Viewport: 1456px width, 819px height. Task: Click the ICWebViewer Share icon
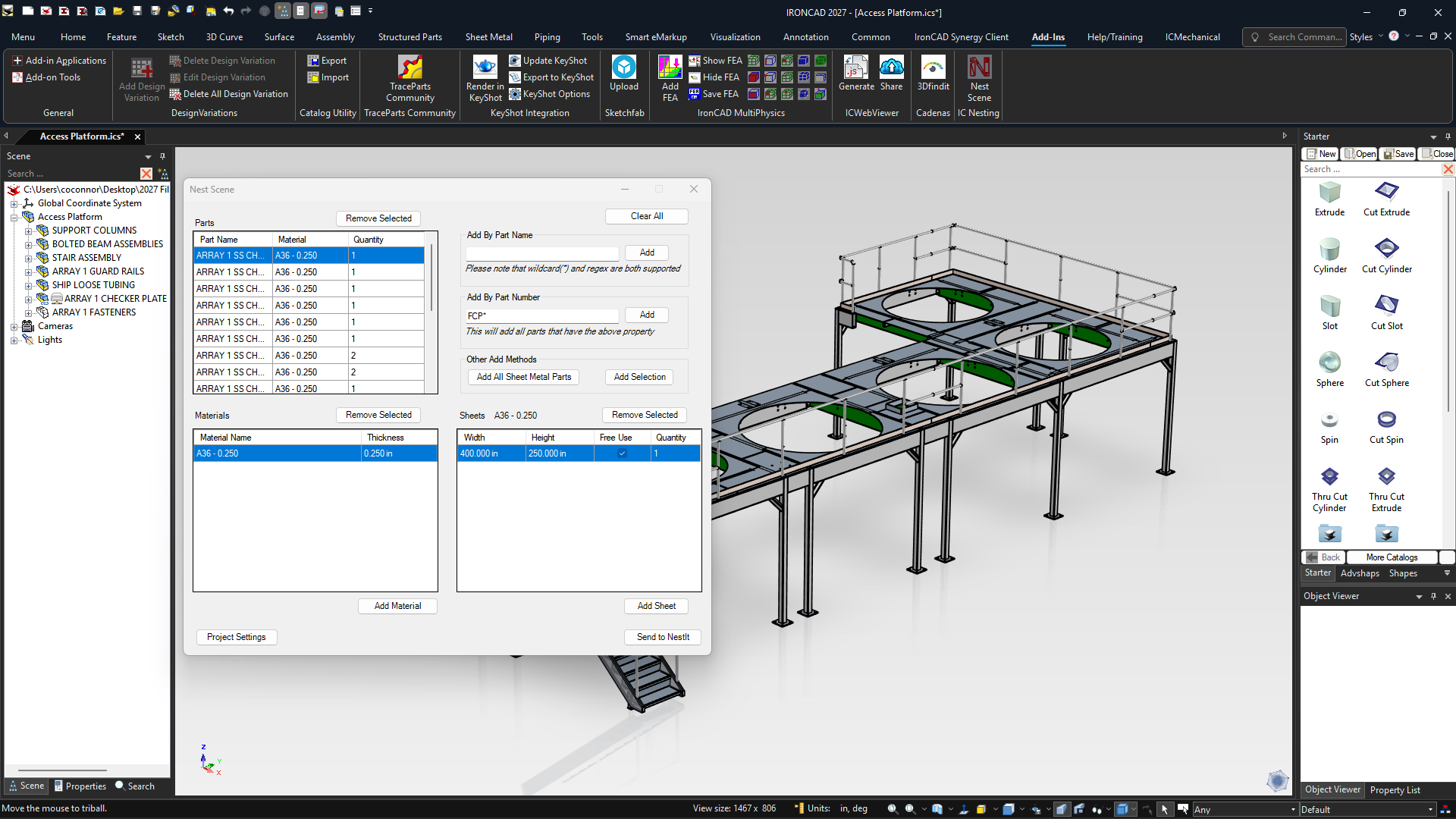pos(891,74)
